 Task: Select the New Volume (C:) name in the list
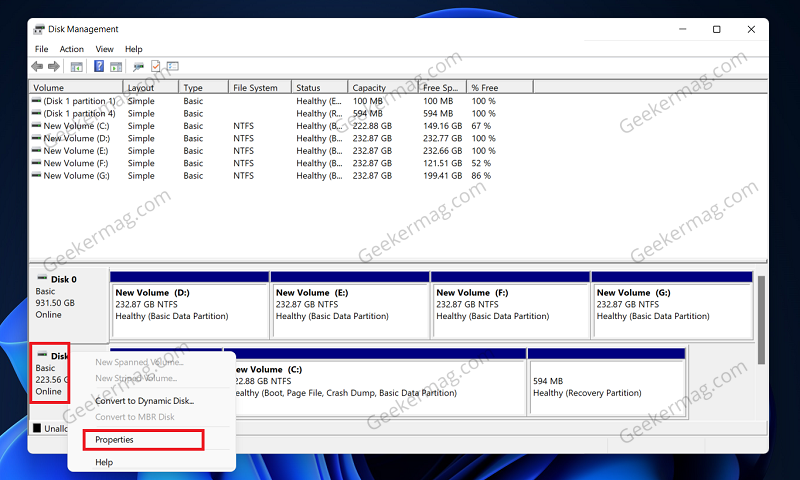click(77, 125)
